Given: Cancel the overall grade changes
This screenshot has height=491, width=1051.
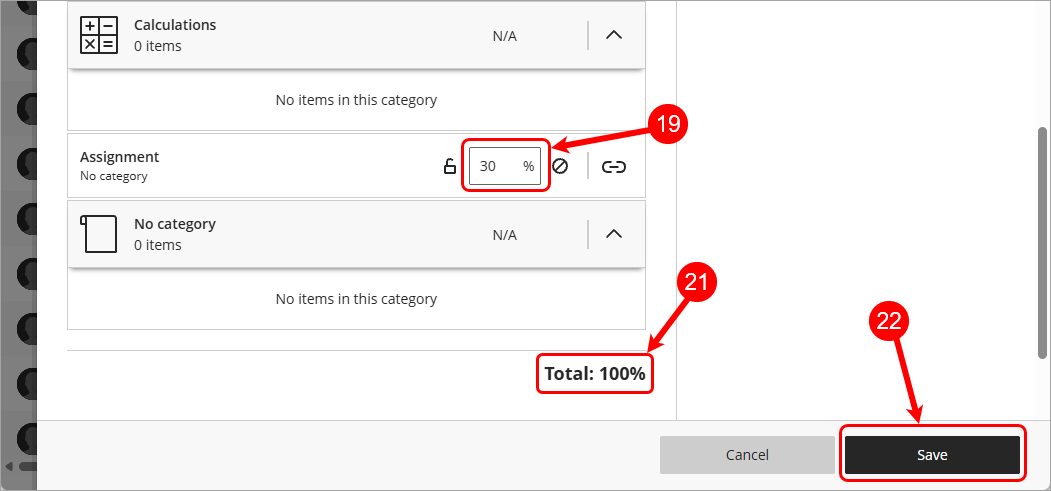Looking at the screenshot, I should point(747,455).
